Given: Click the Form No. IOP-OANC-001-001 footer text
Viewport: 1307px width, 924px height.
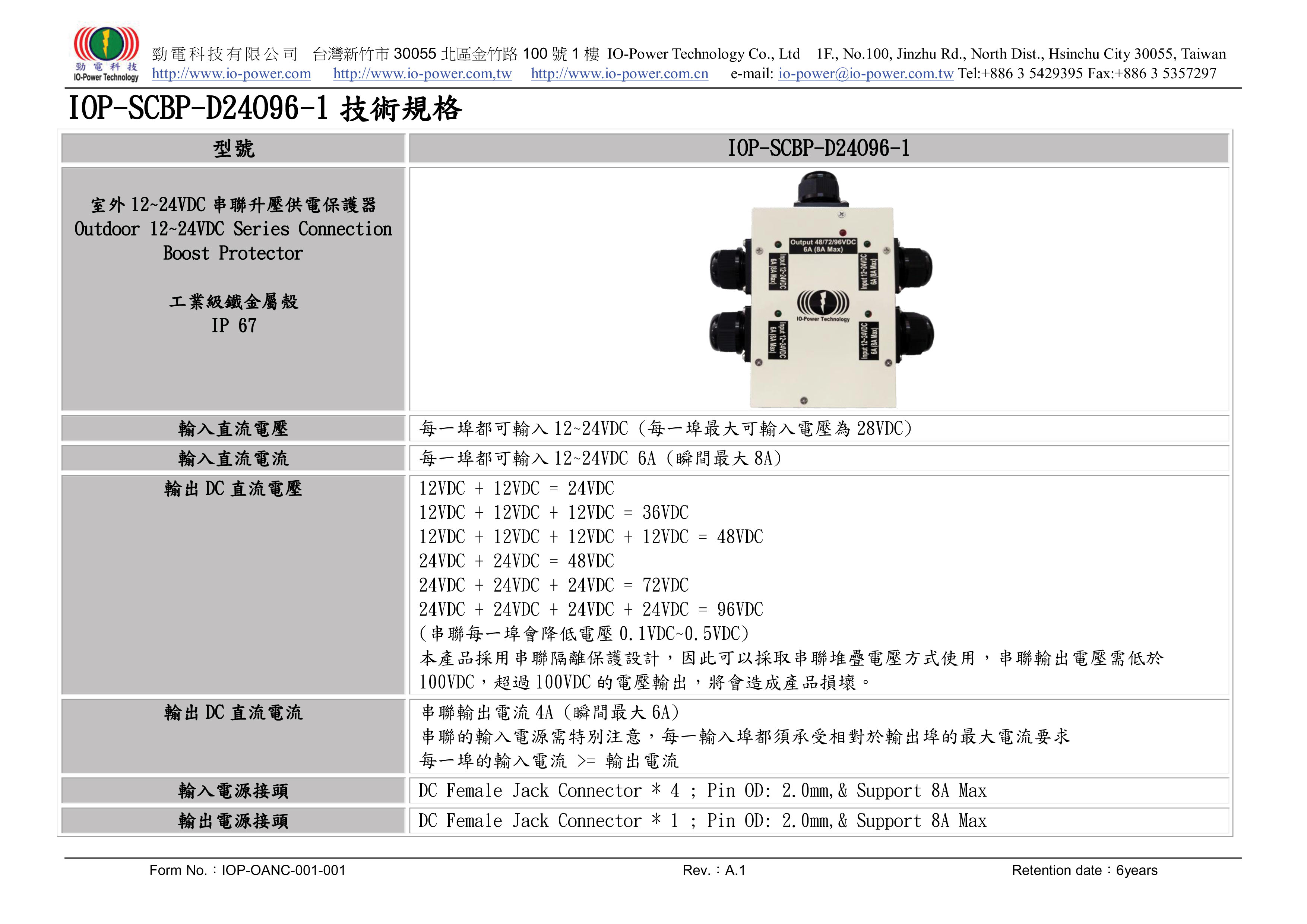Looking at the screenshot, I should click(x=247, y=870).
